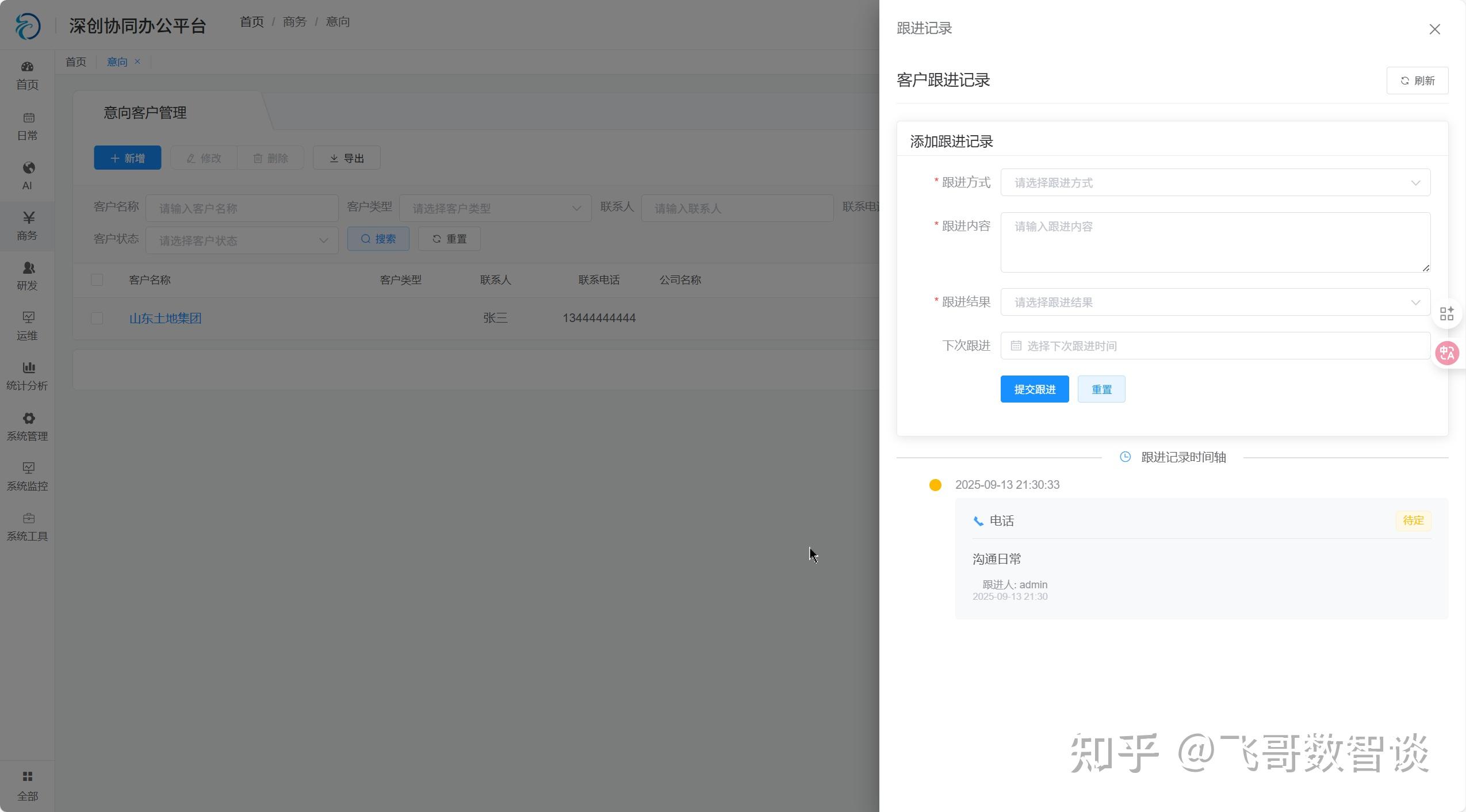Image resolution: width=1466 pixels, height=812 pixels.
Task: Click the 搜索 search button
Action: pyautogui.click(x=378, y=239)
